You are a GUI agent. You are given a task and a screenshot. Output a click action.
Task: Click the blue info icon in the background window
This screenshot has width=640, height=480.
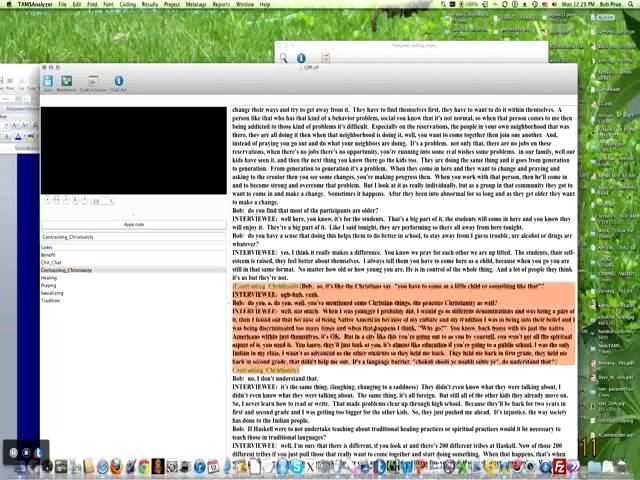click(x=301, y=58)
